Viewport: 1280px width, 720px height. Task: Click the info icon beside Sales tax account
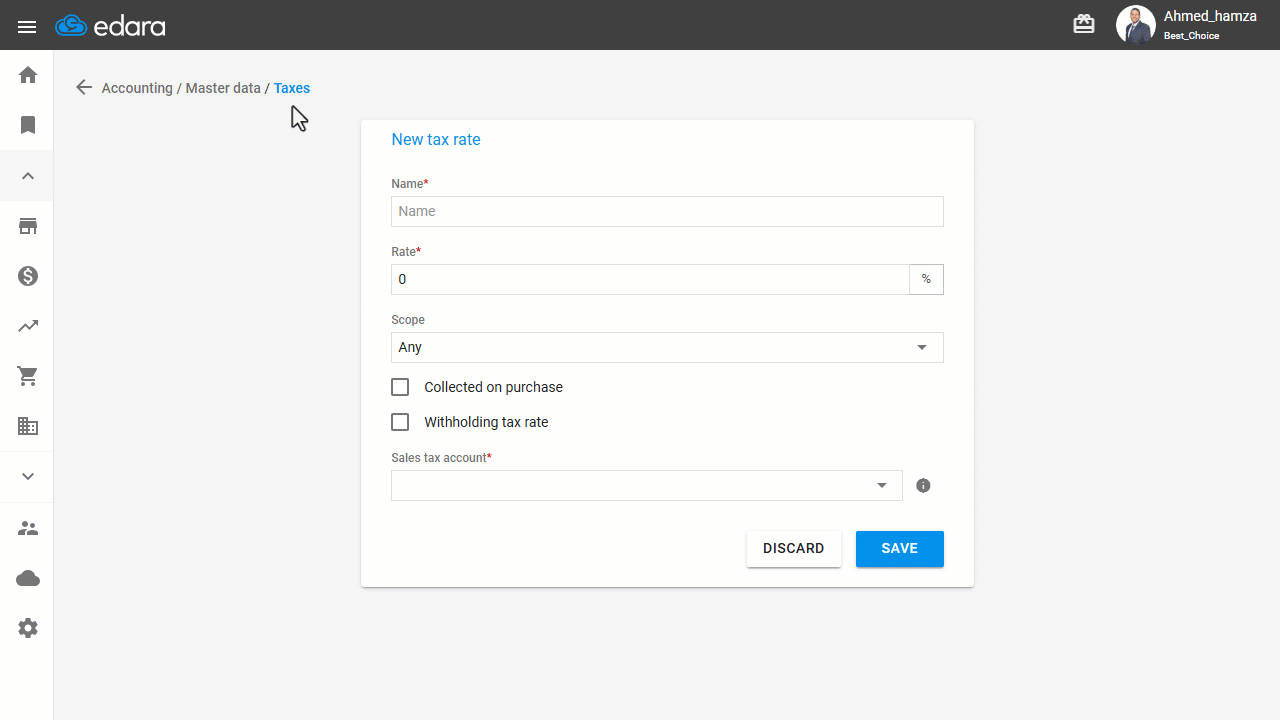tap(923, 486)
